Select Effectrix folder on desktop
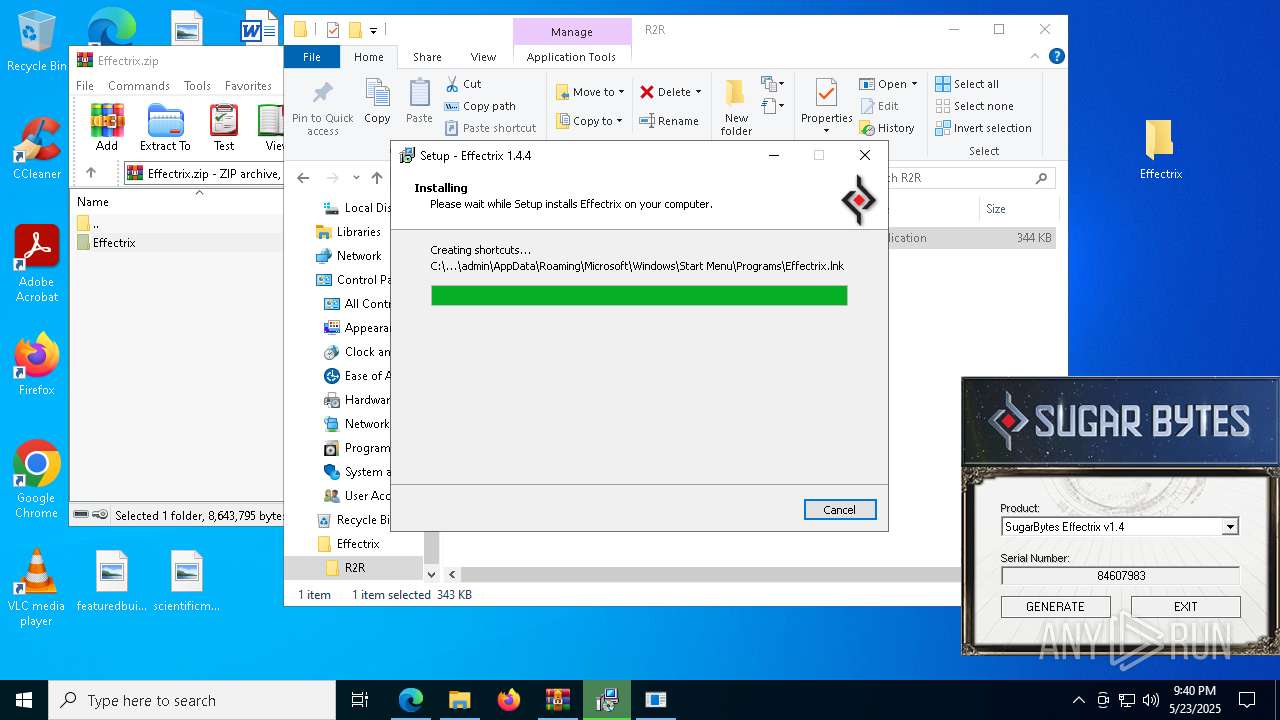The height and width of the screenshot is (720, 1280). tap(1160, 150)
